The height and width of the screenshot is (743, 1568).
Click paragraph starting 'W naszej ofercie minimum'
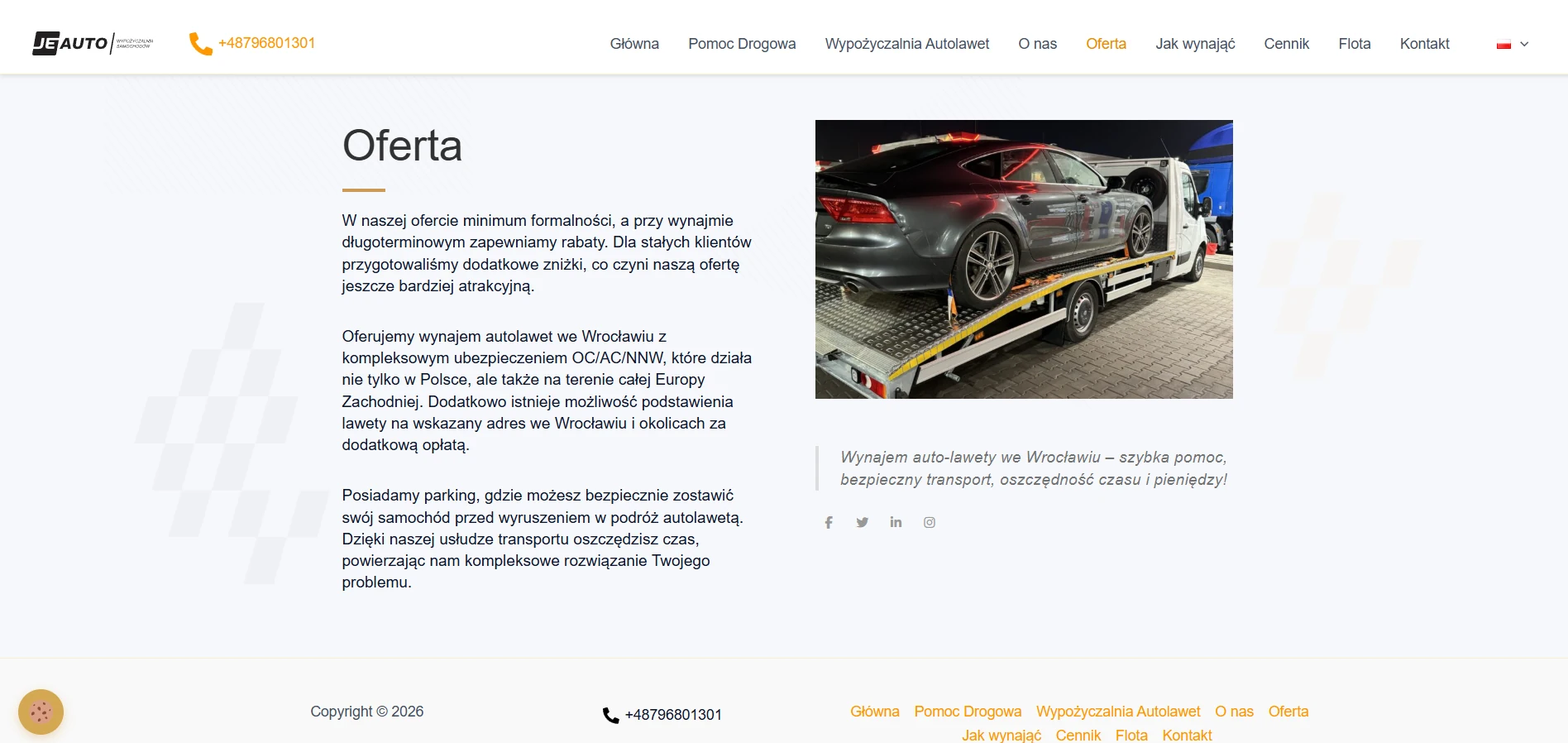547,253
